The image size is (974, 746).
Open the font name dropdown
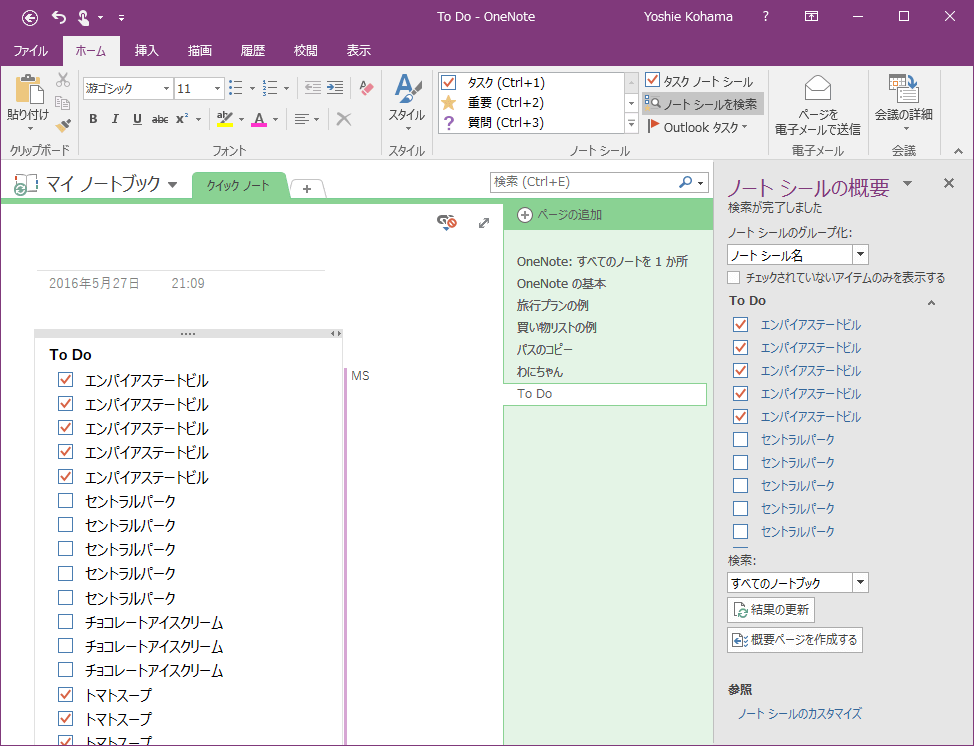[166, 89]
